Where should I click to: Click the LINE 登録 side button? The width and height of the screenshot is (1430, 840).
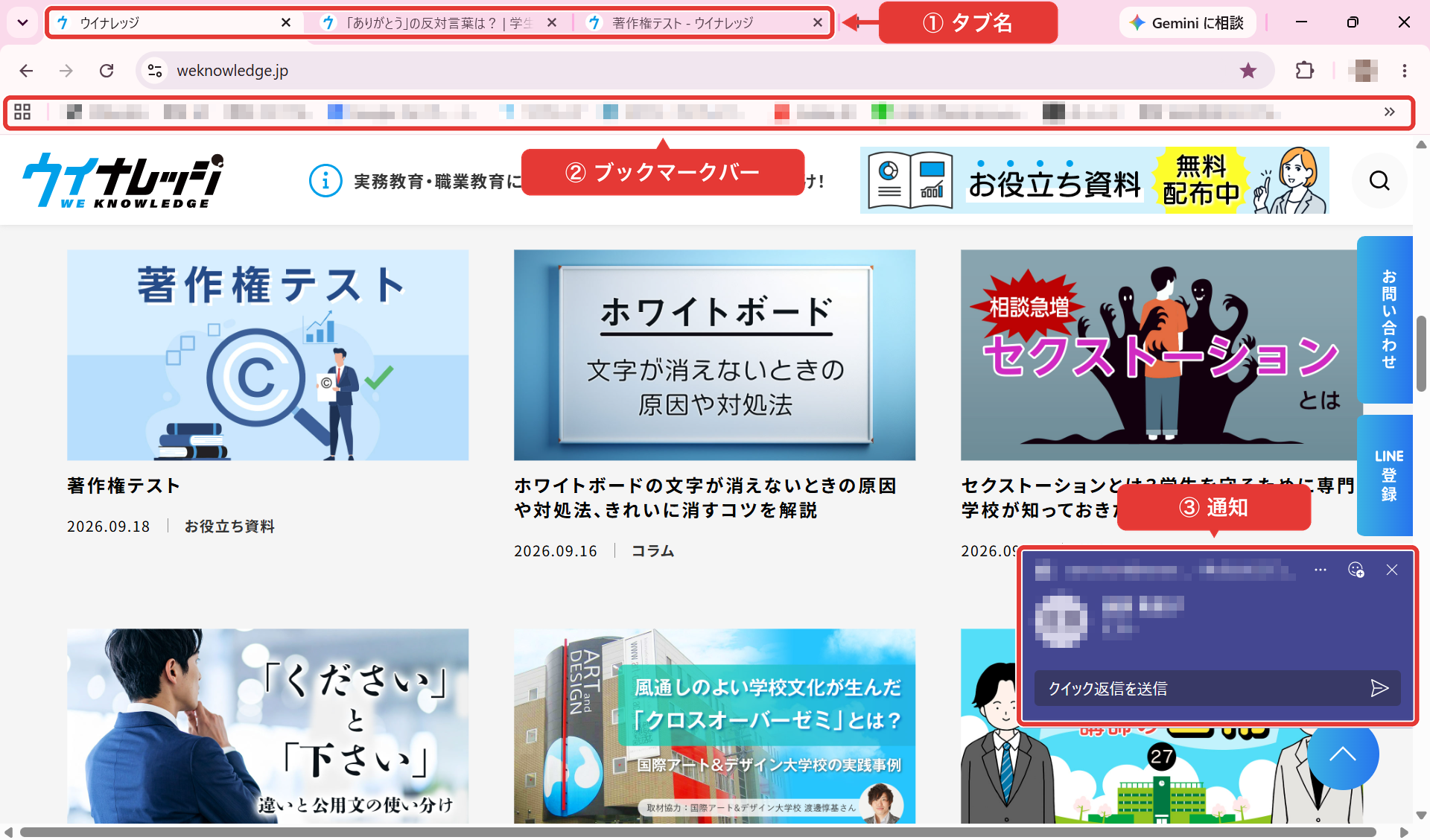pos(1385,475)
